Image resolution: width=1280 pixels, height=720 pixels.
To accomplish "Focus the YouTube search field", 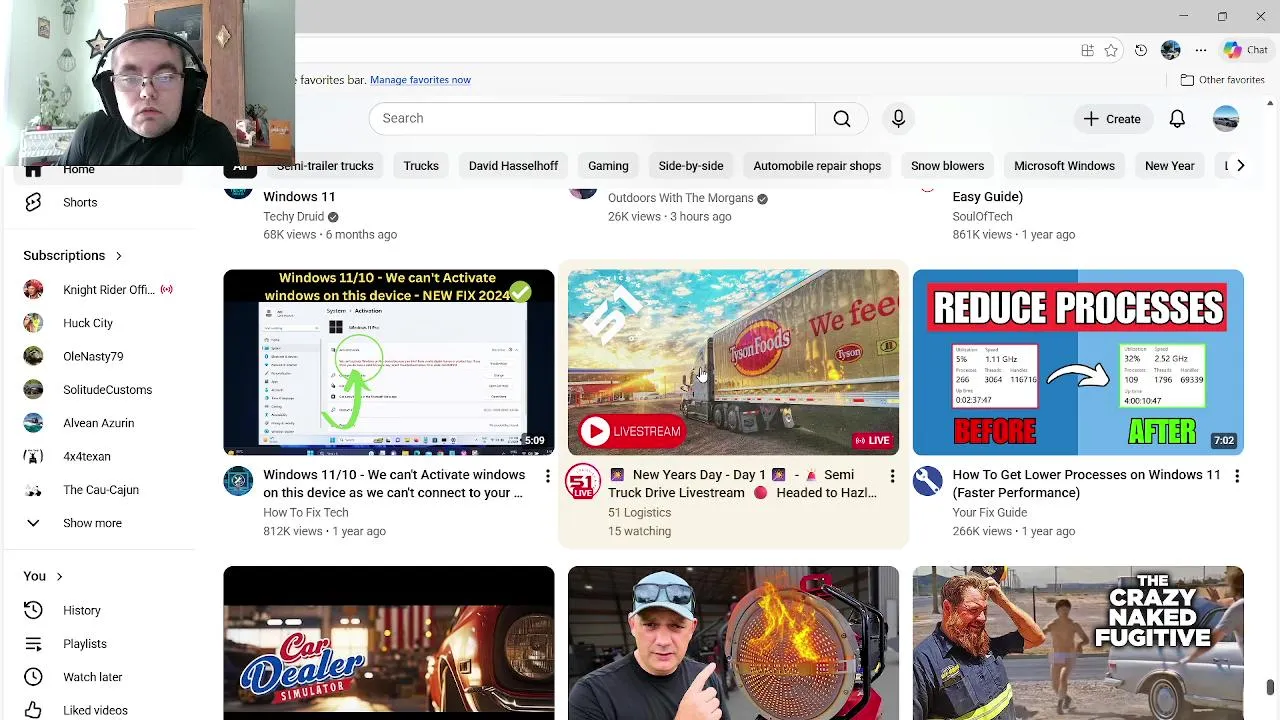I will click(x=592, y=118).
